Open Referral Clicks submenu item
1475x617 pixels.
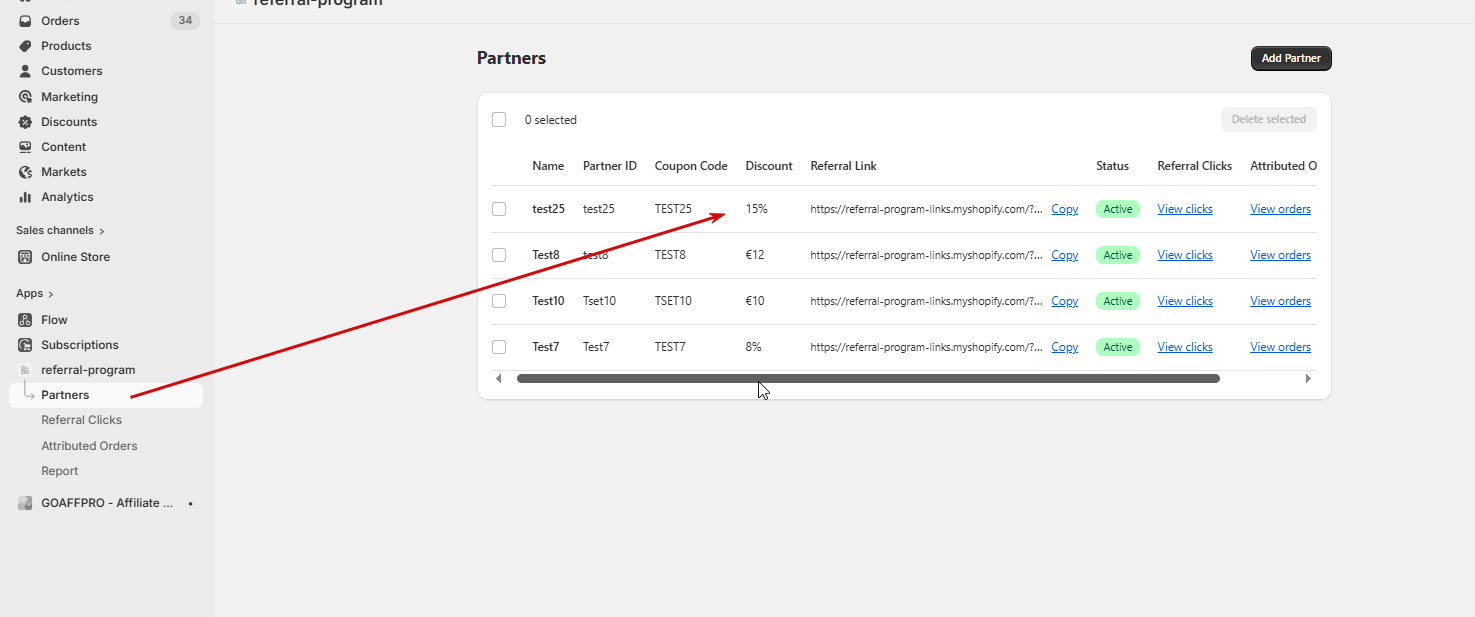(81, 420)
